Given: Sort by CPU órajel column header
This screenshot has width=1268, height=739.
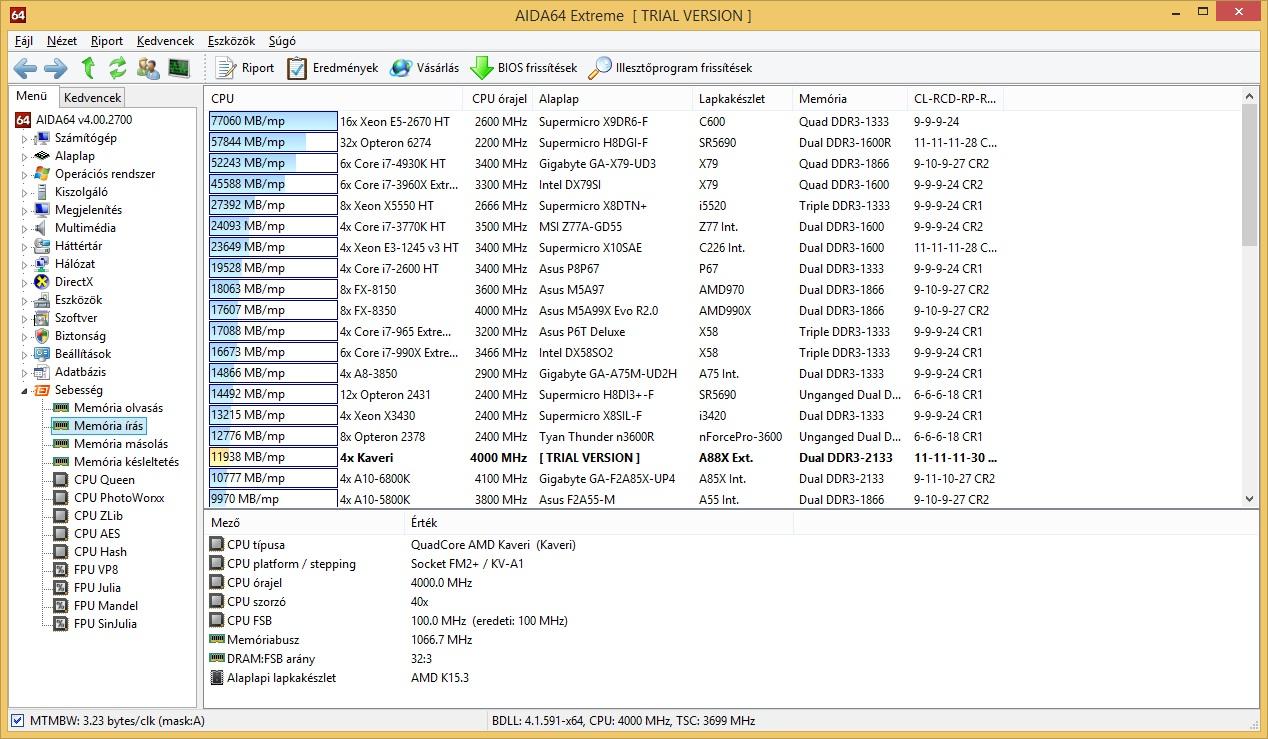Looking at the screenshot, I should (x=498, y=98).
